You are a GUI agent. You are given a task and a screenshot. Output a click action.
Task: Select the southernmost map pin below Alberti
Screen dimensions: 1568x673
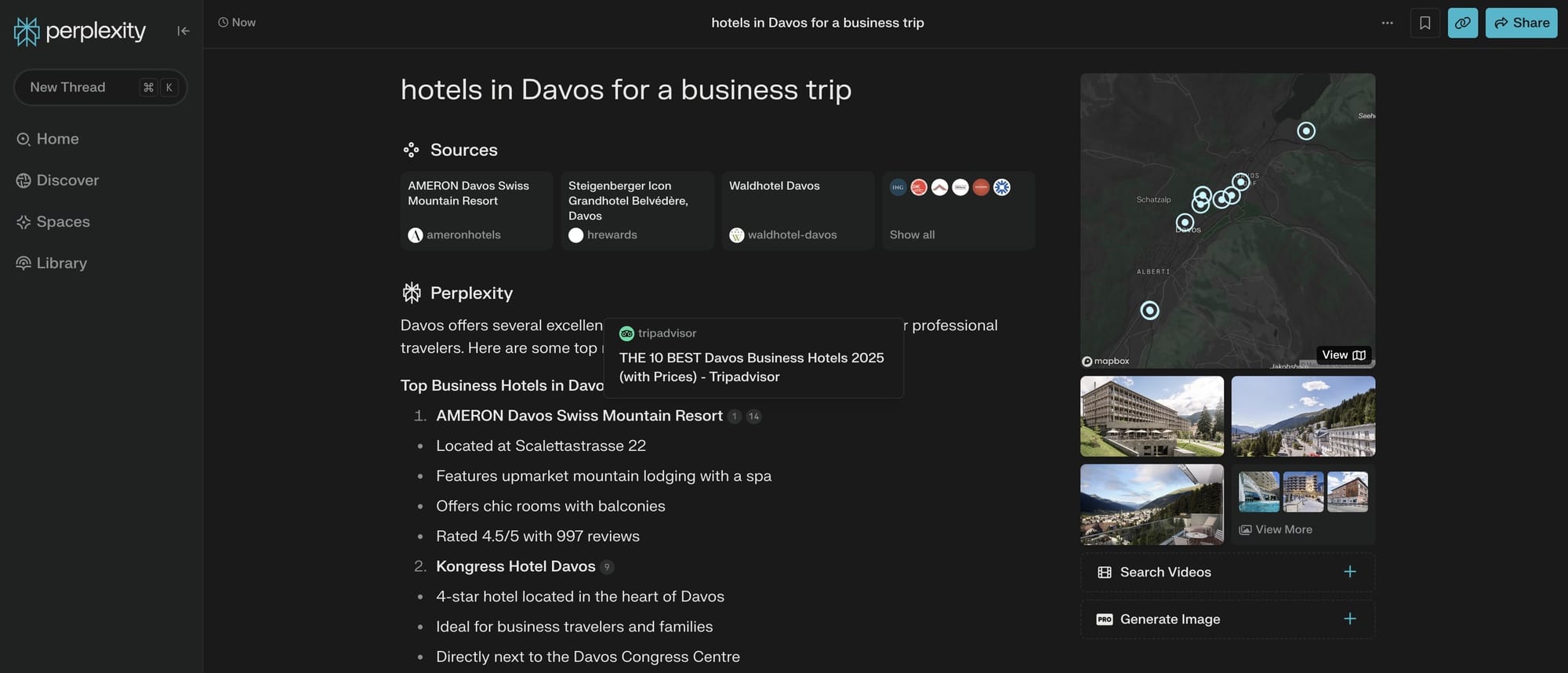[x=1149, y=311]
